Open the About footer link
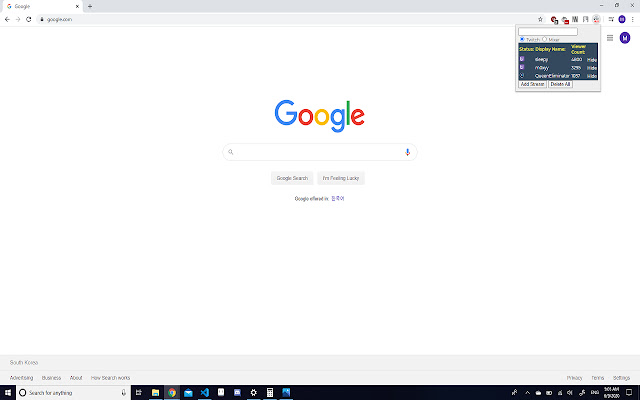The width and height of the screenshot is (640, 400). click(76, 378)
